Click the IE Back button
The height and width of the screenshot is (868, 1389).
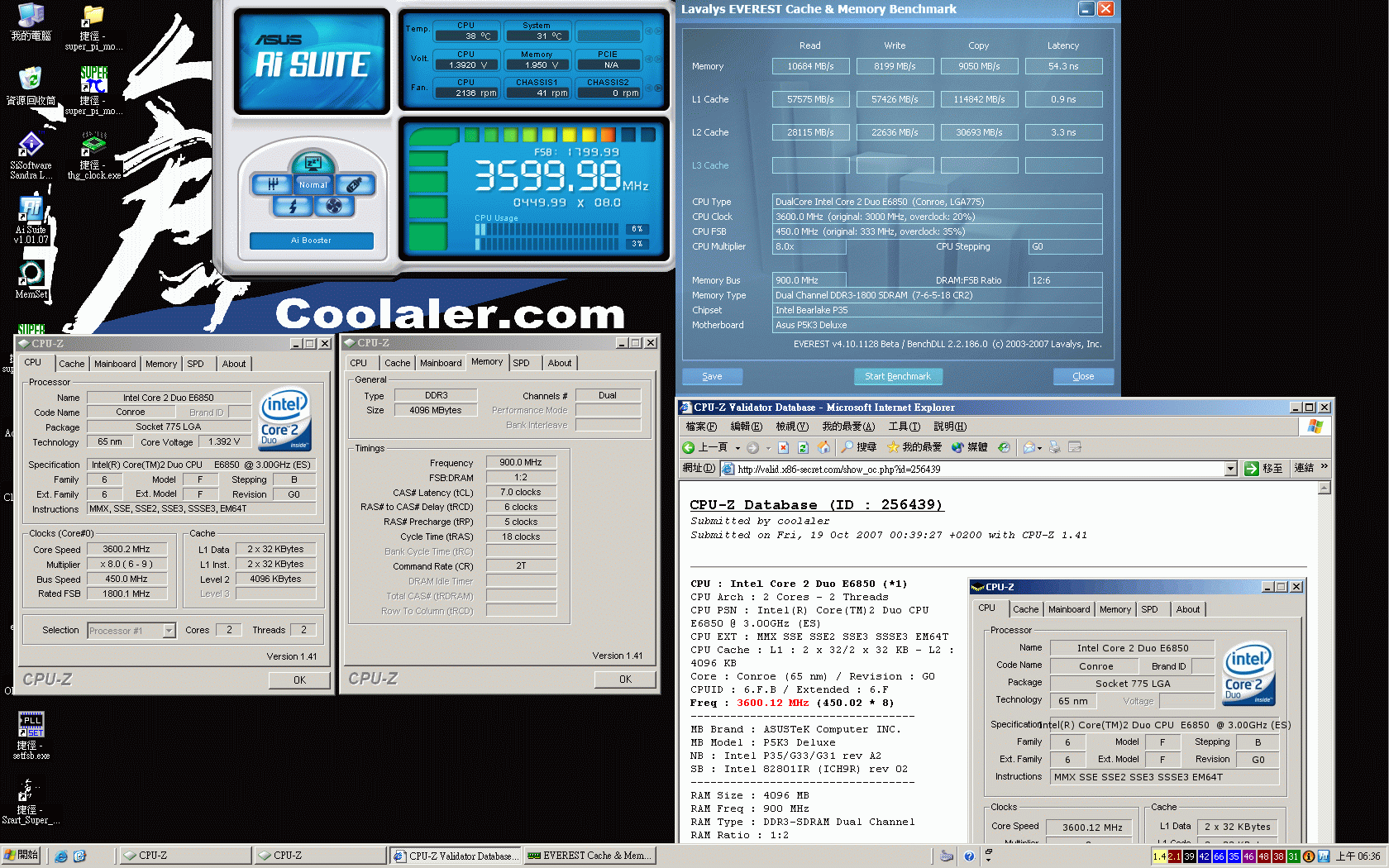coord(705,447)
